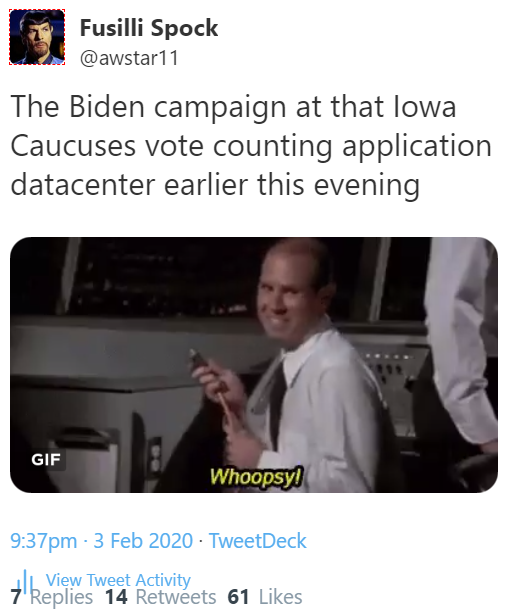Click the Whoopsy! caption in the GIF
Image resolution: width=506 pixels, height=614 pixels.
(x=256, y=476)
